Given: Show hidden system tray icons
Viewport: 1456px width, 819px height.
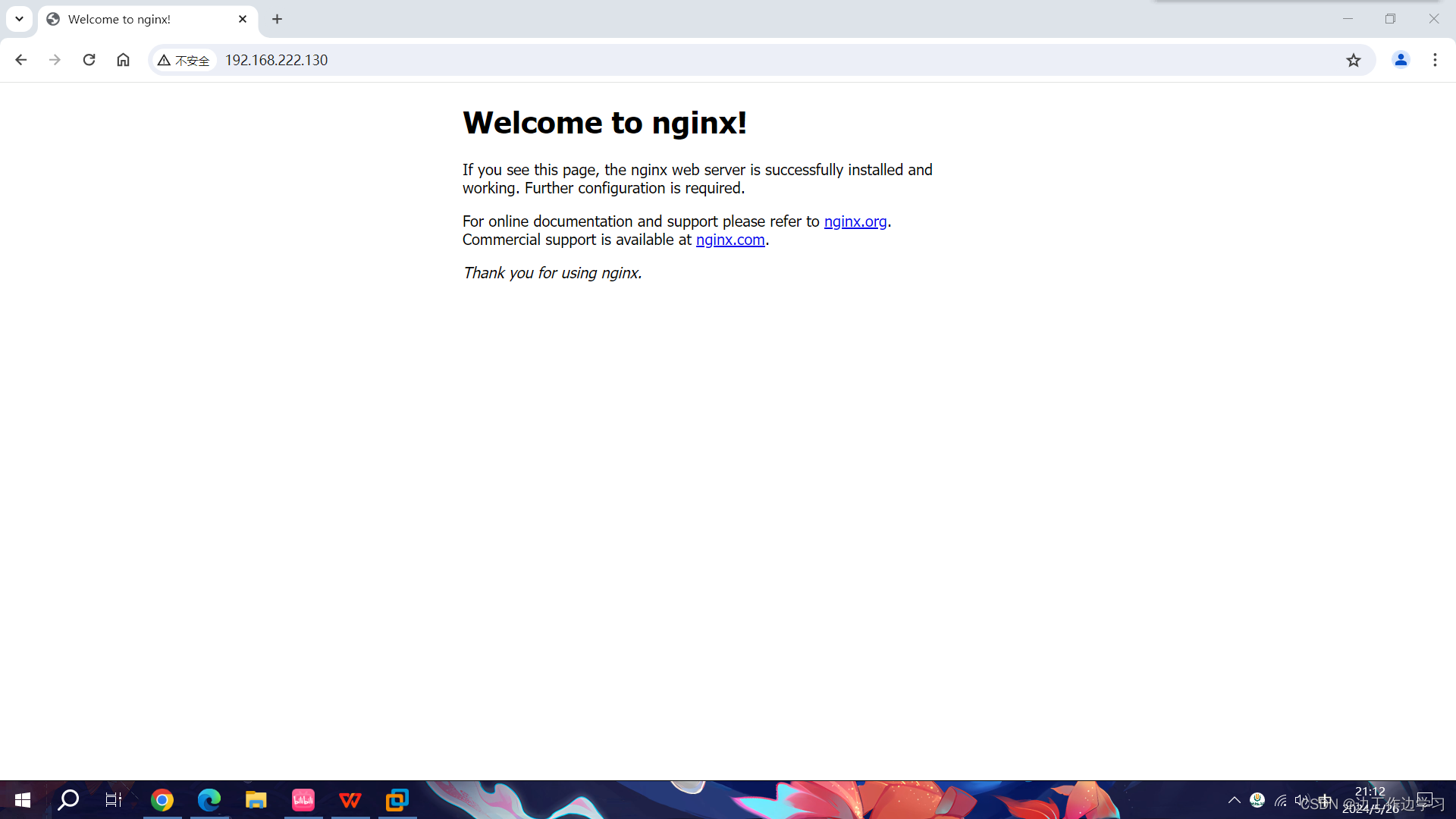Looking at the screenshot, I should point(1234,800).
